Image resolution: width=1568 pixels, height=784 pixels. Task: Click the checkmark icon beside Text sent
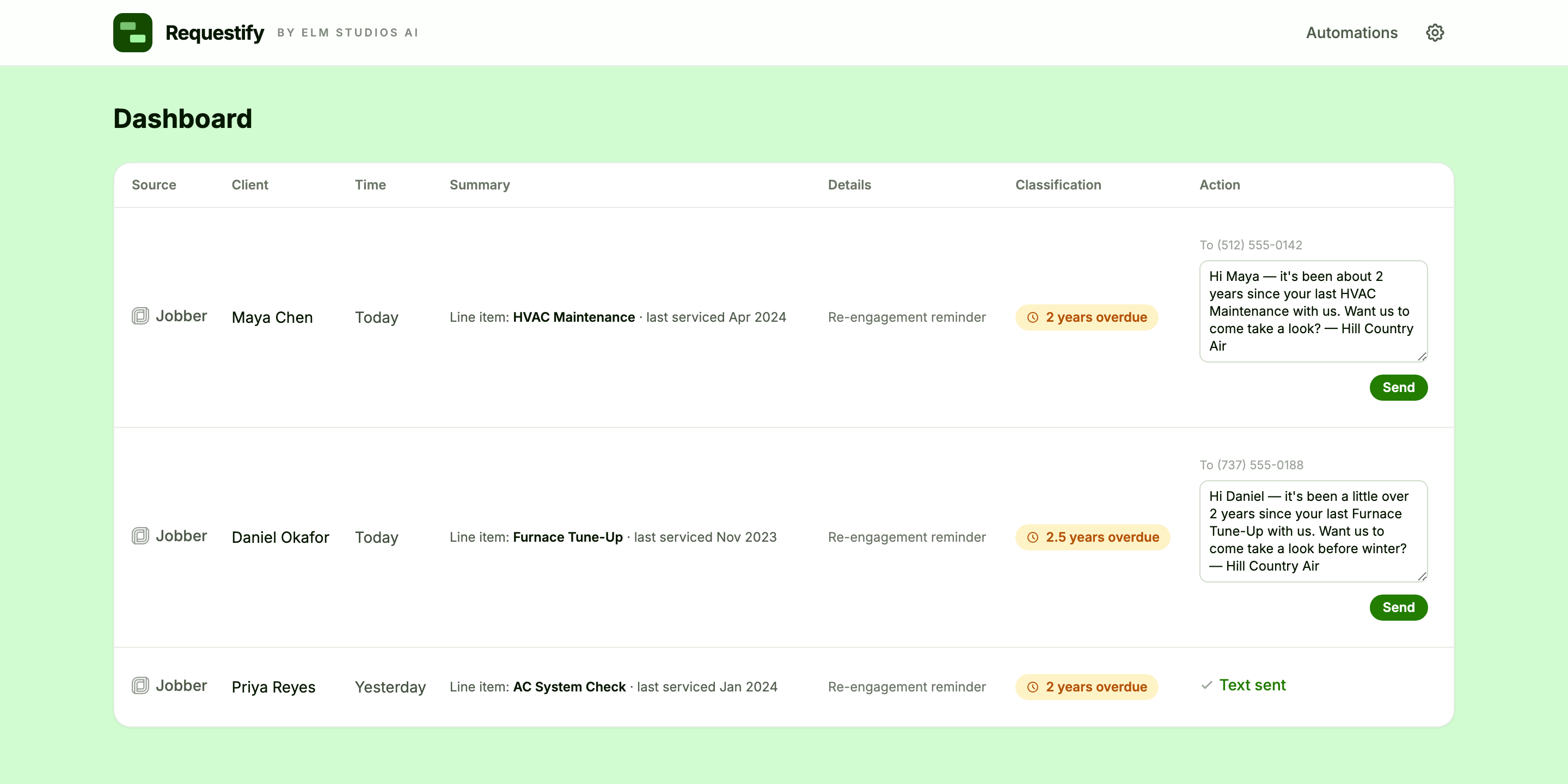click(x=1206, y=685)
